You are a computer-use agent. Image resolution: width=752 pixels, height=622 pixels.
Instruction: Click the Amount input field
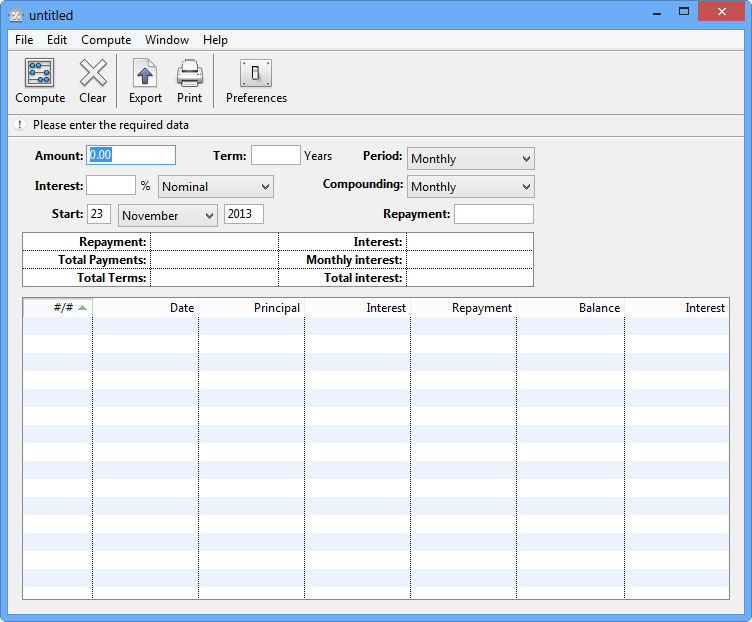131,155
